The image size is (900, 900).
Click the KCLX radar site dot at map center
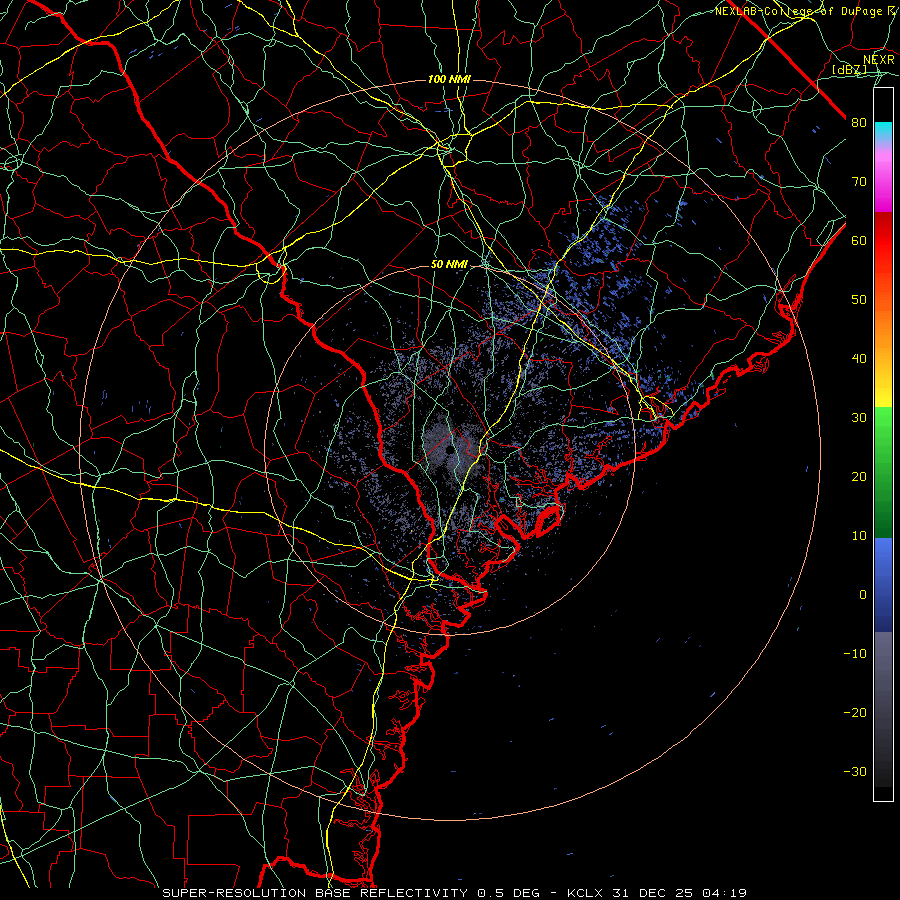coord(449,451)
